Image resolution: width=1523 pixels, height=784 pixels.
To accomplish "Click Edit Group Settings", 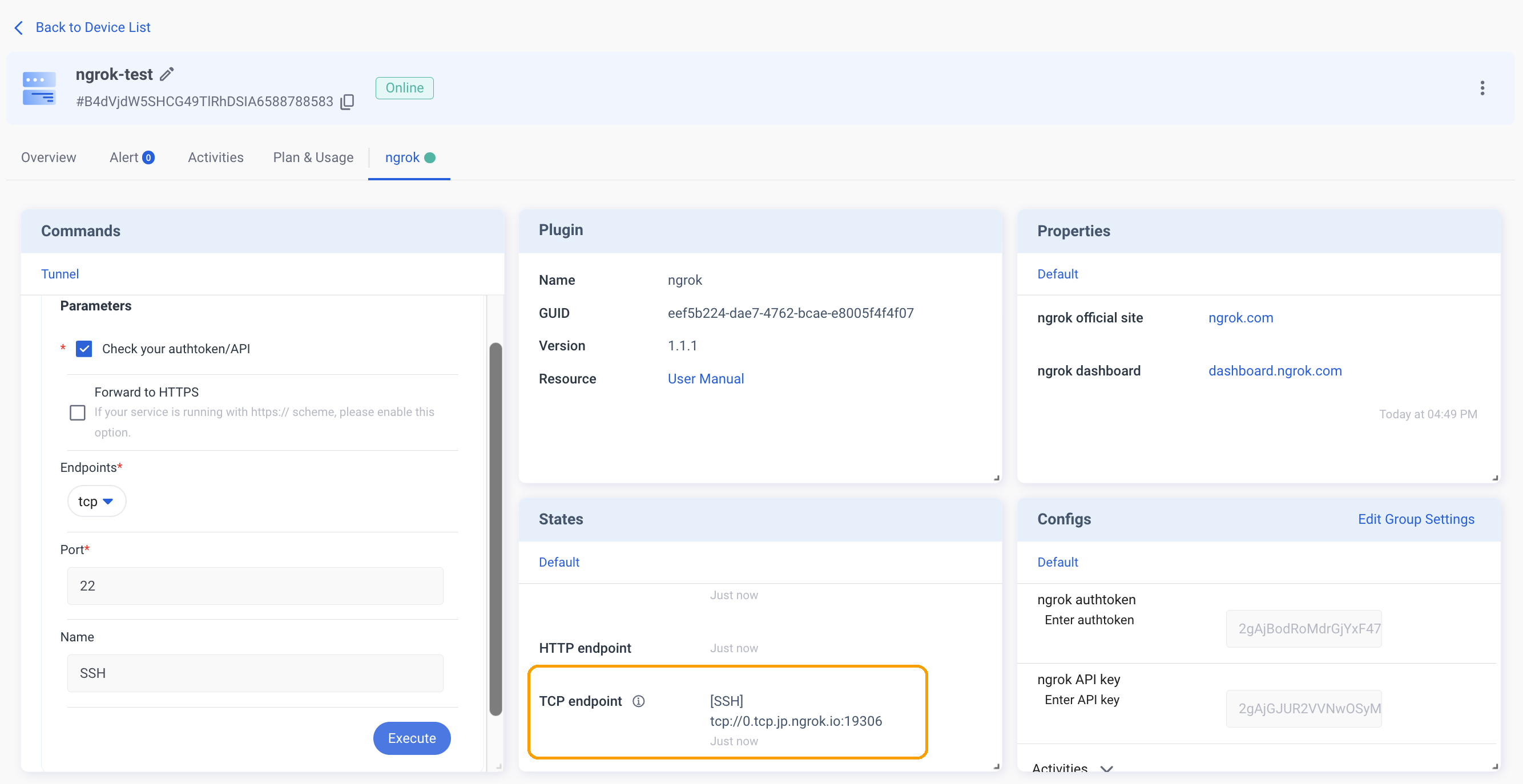I will [1416, 519].
